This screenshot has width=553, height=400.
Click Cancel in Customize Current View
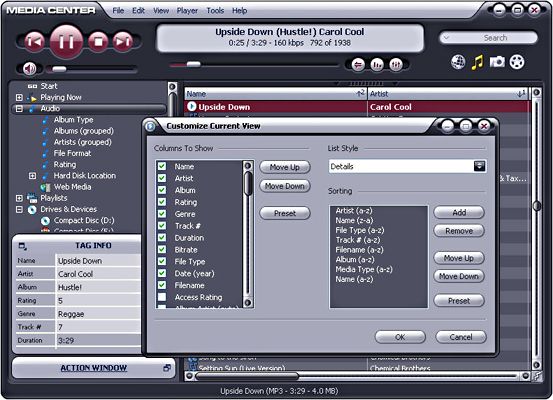click(461, 337)
